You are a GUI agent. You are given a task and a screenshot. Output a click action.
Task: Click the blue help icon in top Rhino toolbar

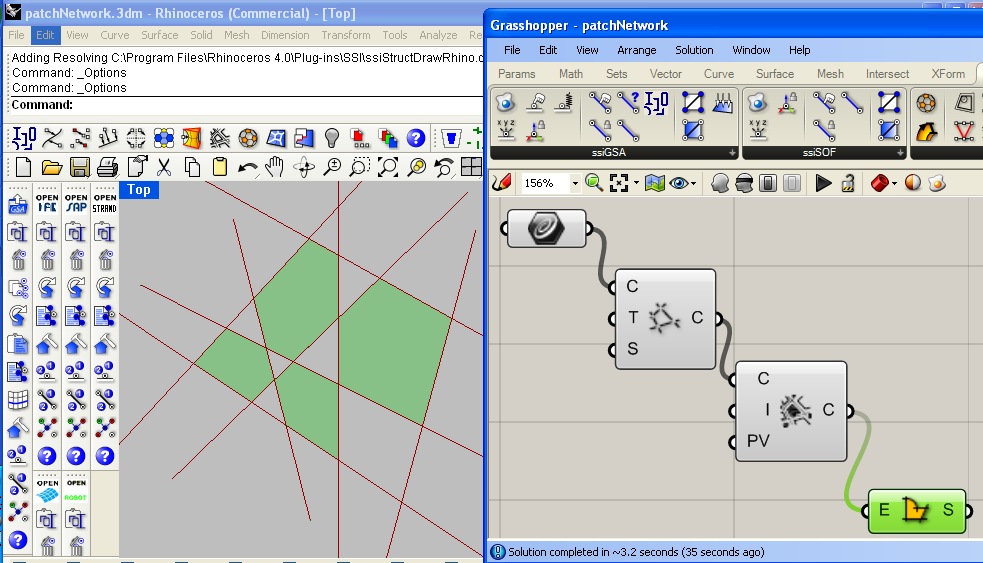(416, 138)
